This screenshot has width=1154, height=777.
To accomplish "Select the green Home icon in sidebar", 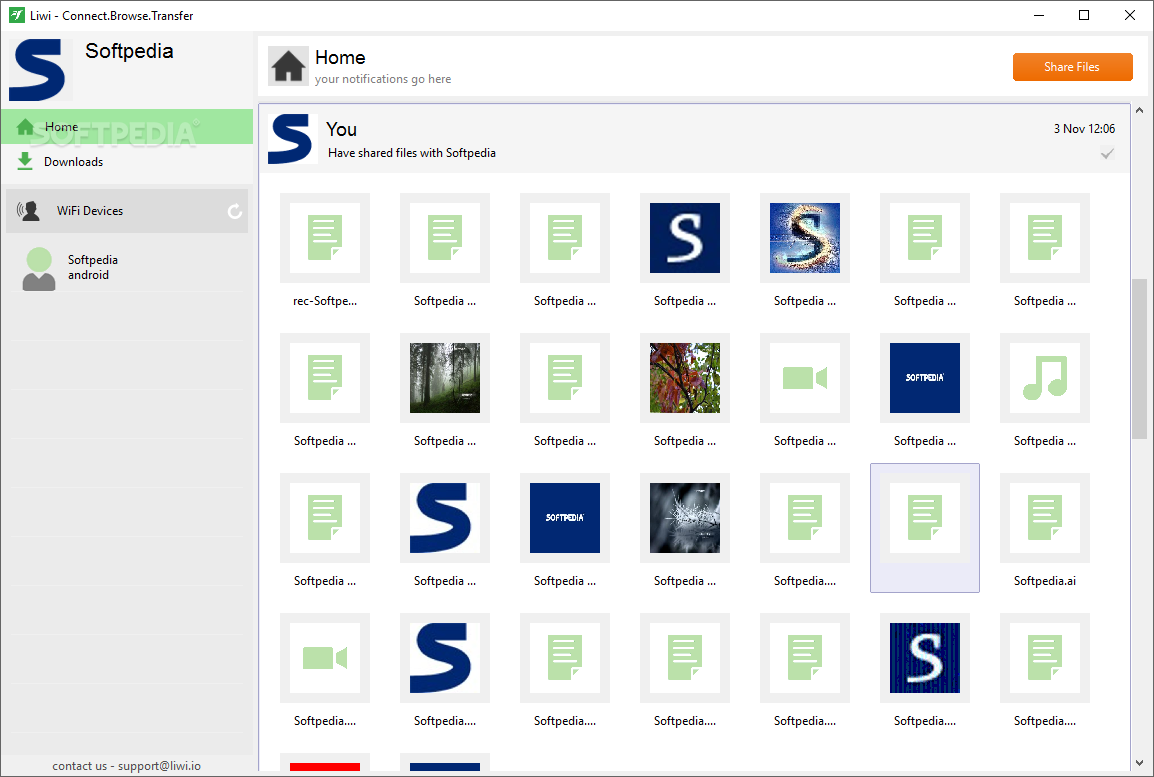I will pos(25,127).
